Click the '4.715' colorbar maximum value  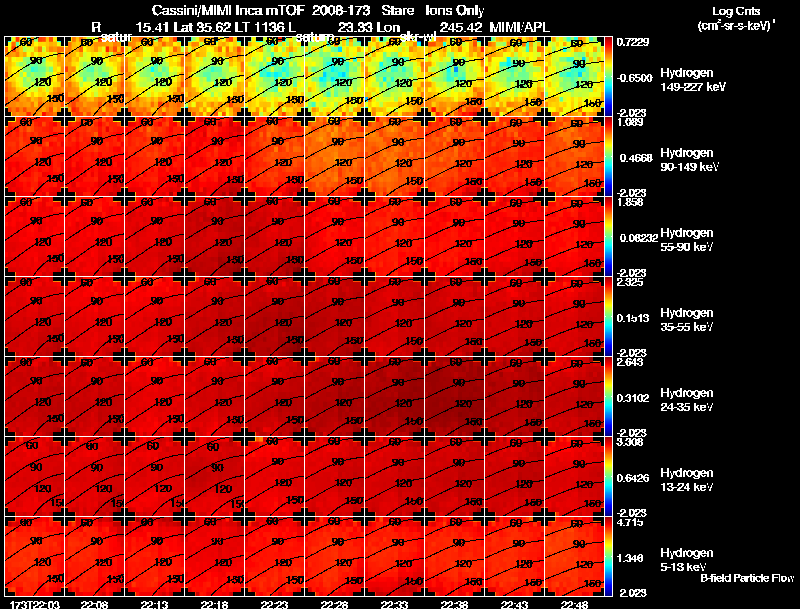pyautogui.click(x=630, y=522)
